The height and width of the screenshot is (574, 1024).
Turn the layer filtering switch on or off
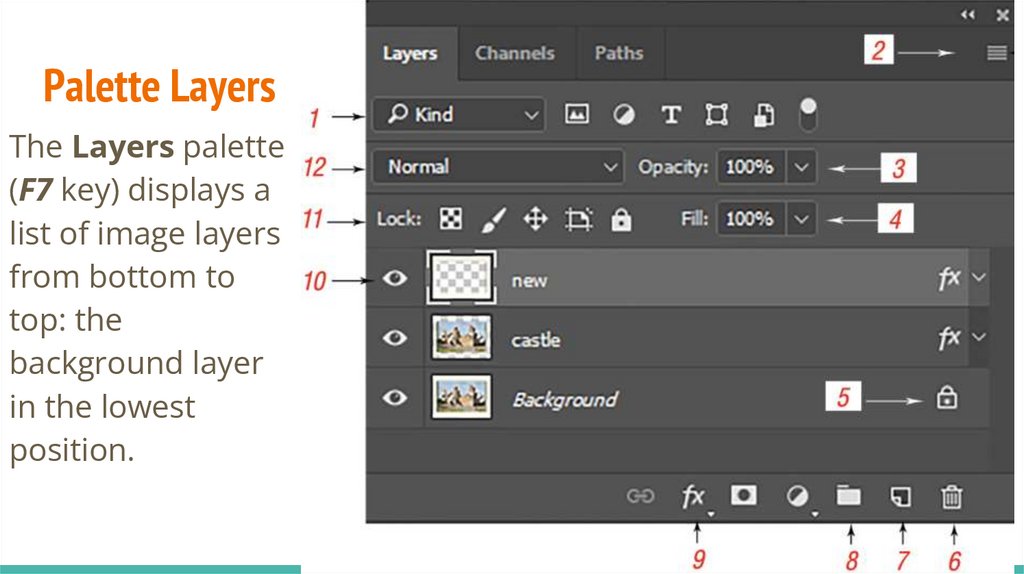(x=809, y=114)
